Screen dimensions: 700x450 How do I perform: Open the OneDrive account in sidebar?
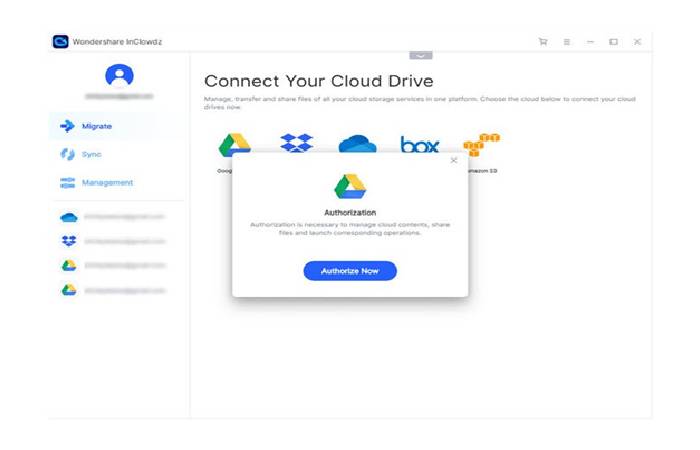coord(112,217)
